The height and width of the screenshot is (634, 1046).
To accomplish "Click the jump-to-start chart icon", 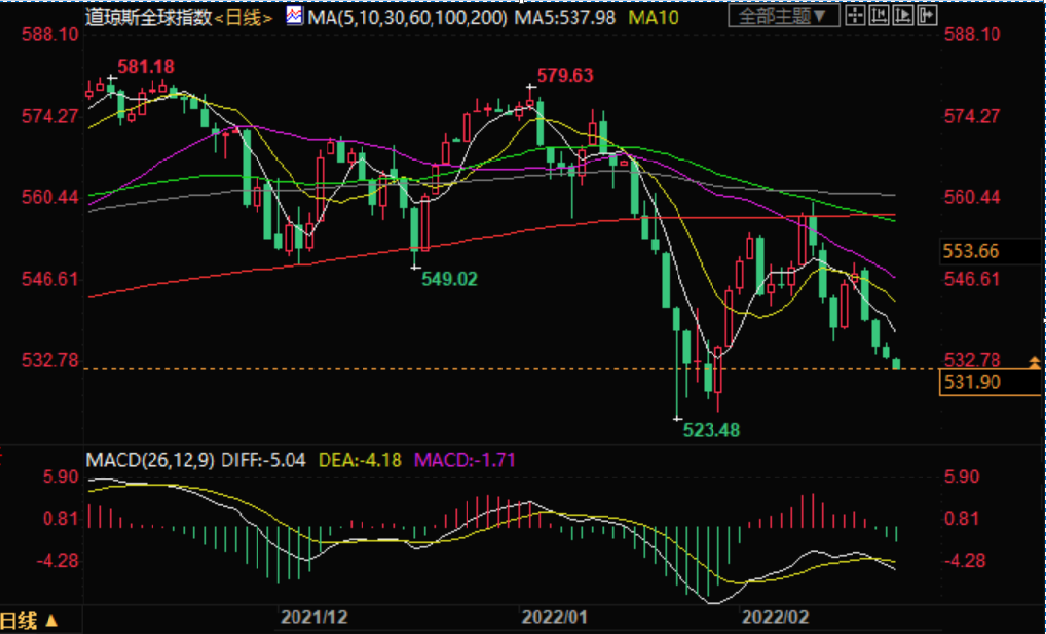I will pos(879,15).
